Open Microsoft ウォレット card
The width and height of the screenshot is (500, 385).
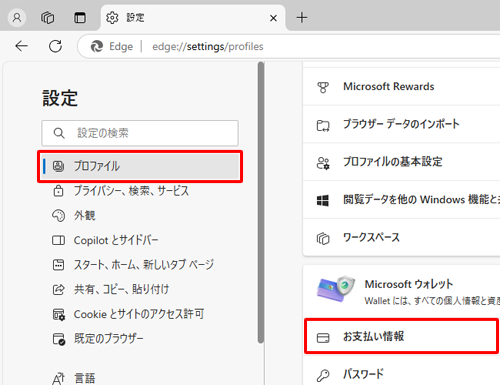coord(401,292)
